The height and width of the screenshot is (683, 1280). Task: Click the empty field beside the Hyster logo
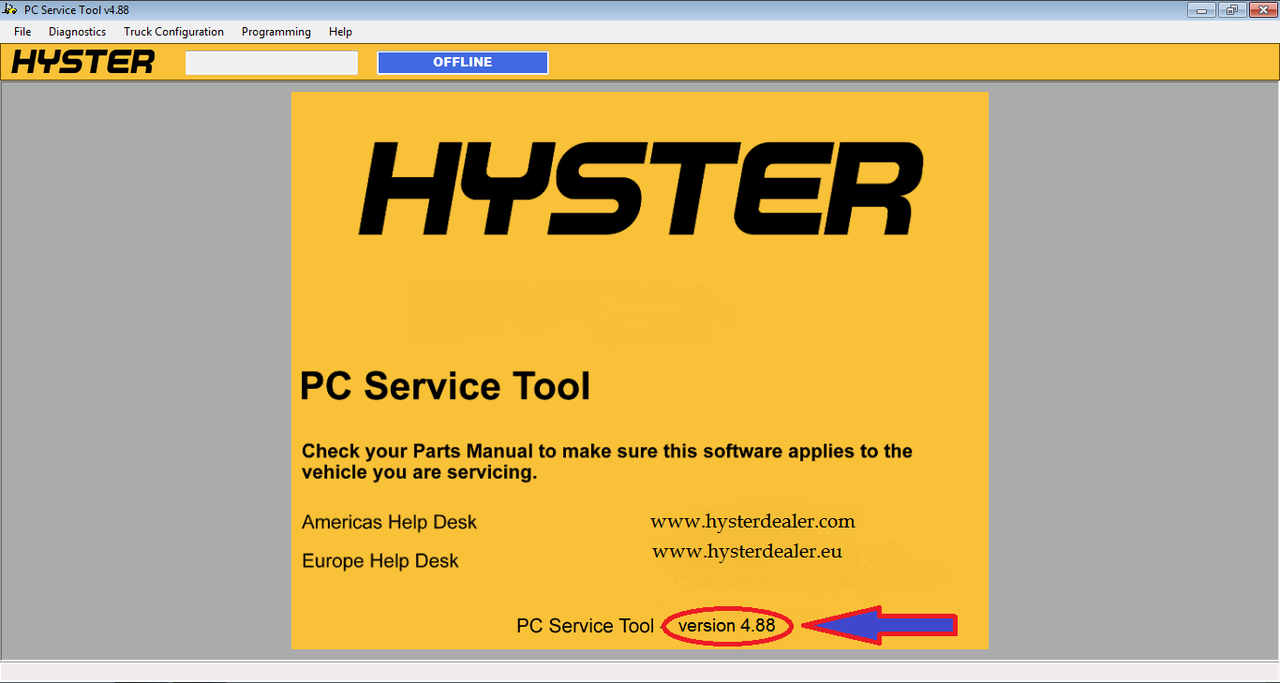[271, 62]
